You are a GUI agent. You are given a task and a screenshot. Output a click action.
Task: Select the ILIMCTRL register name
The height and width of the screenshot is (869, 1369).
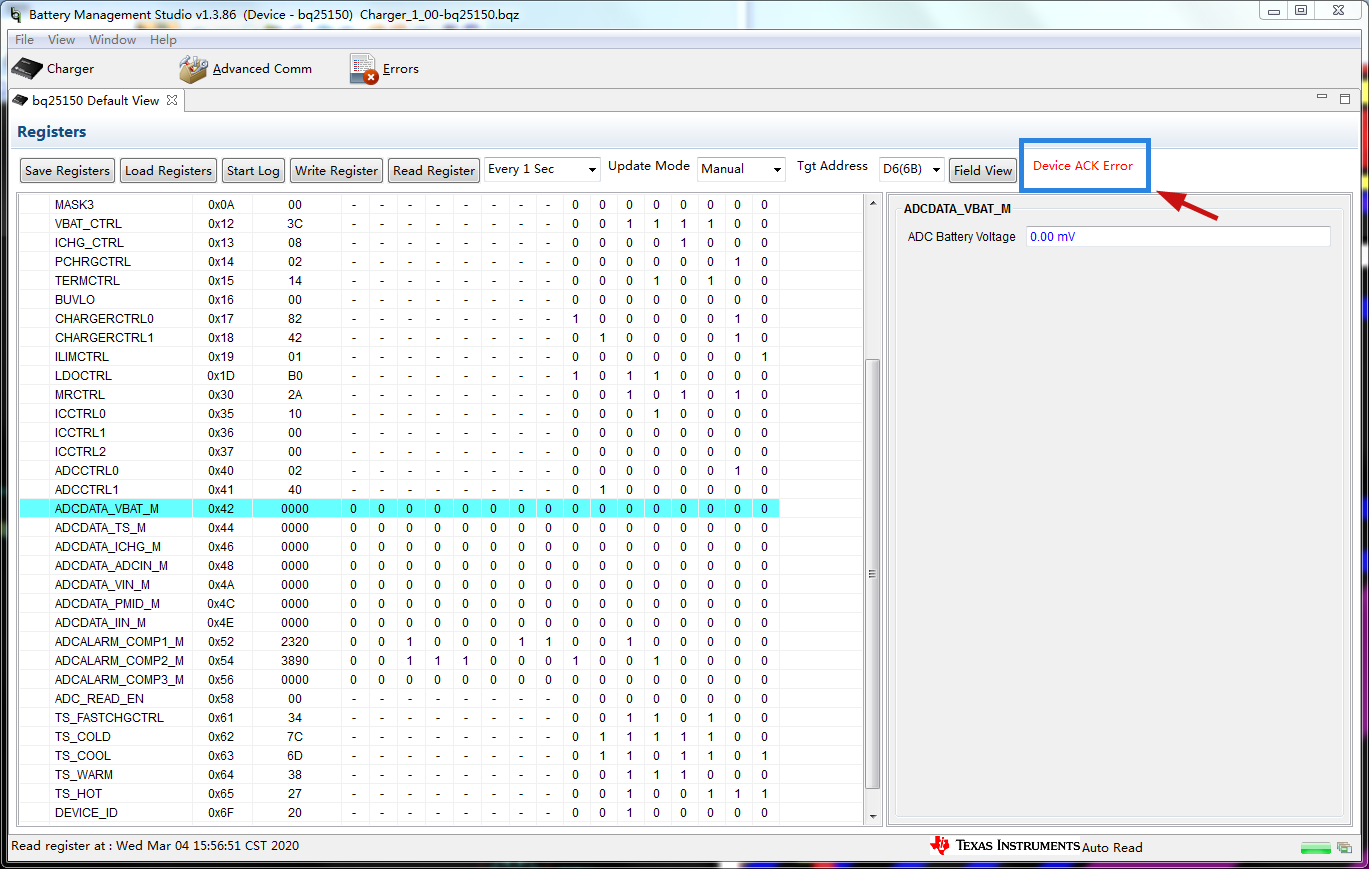[82, 356]
